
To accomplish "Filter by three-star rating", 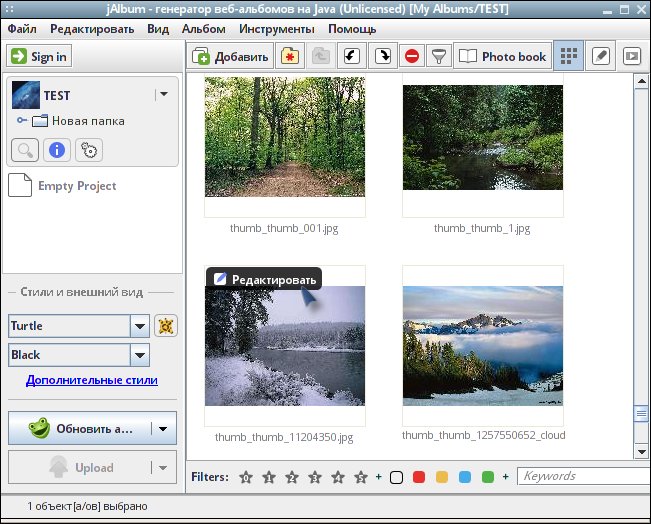I will [x=315, y=477].
